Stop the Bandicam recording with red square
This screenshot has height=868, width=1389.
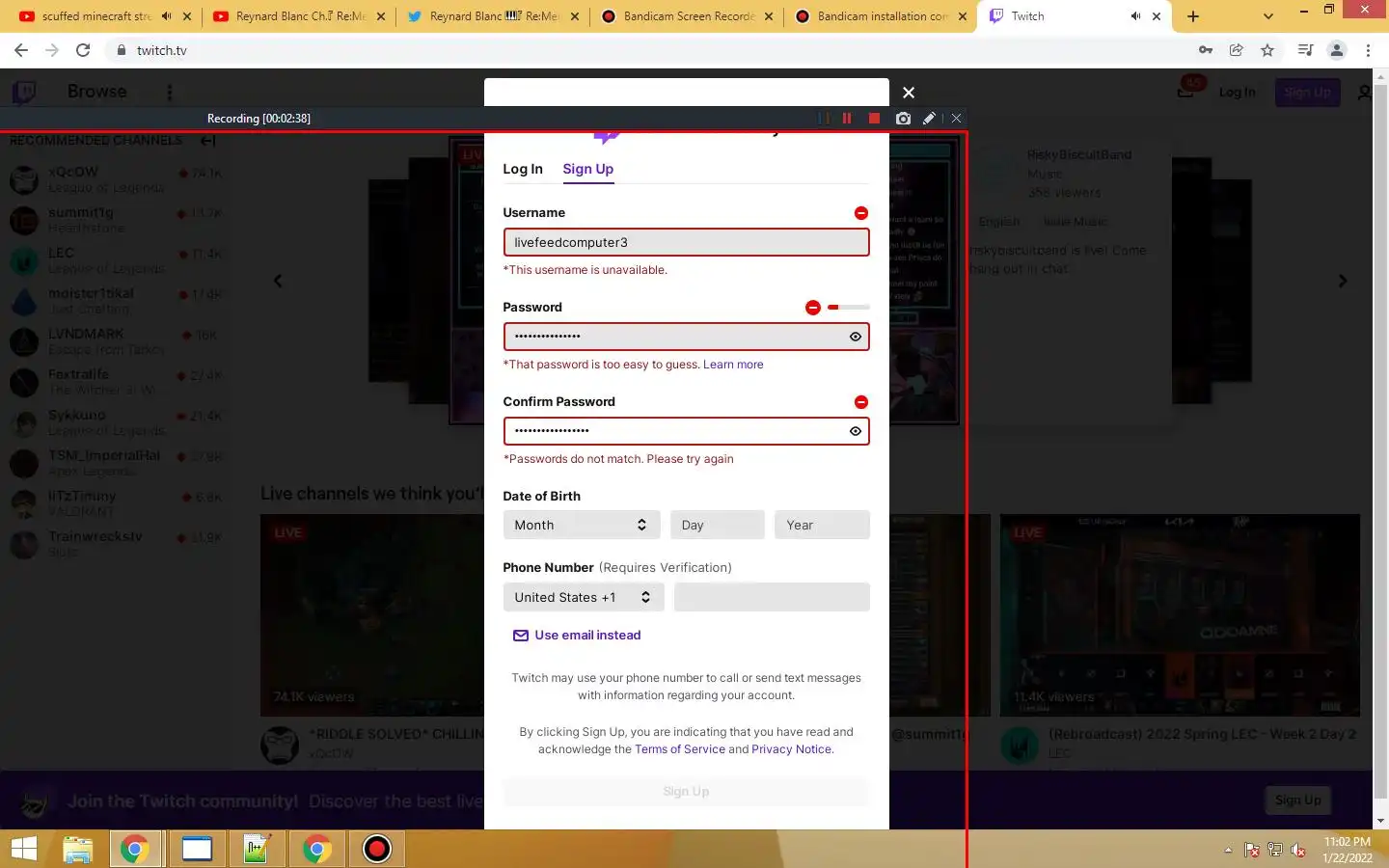pyautogui.click(x=874, y=118)
